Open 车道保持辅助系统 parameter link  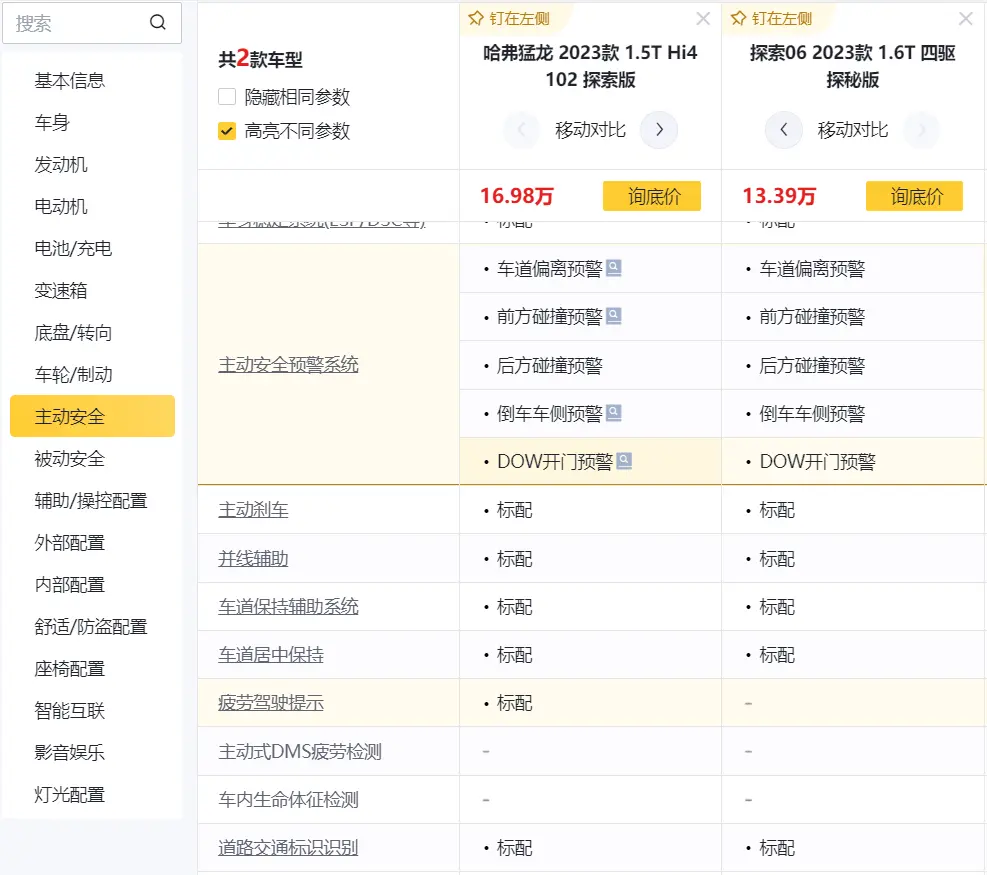coord(288,606)
